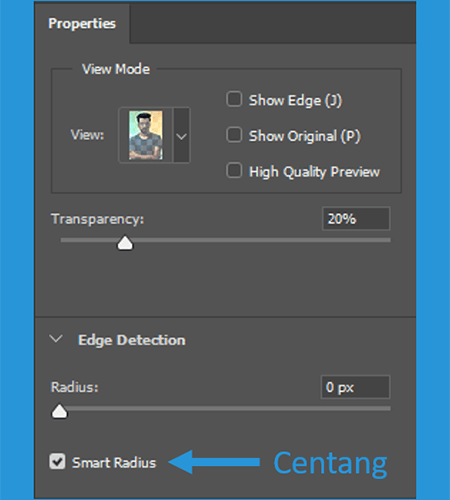Open the View mode dropdown arrow
450x500 pixels.
[x=182, y=135]
